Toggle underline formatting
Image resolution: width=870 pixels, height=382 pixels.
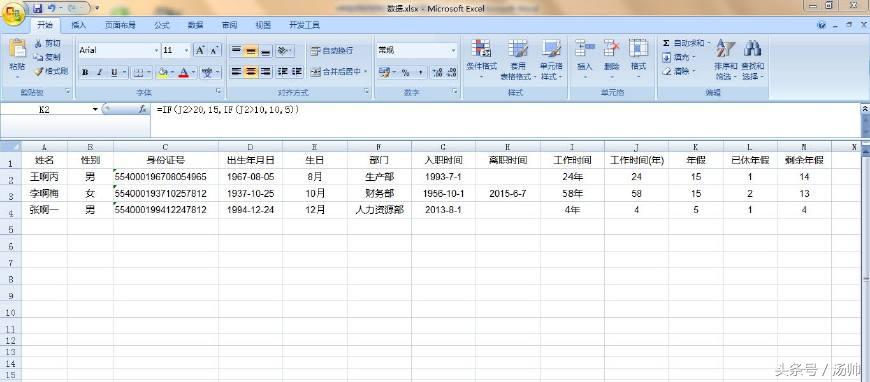coord(114,72)
